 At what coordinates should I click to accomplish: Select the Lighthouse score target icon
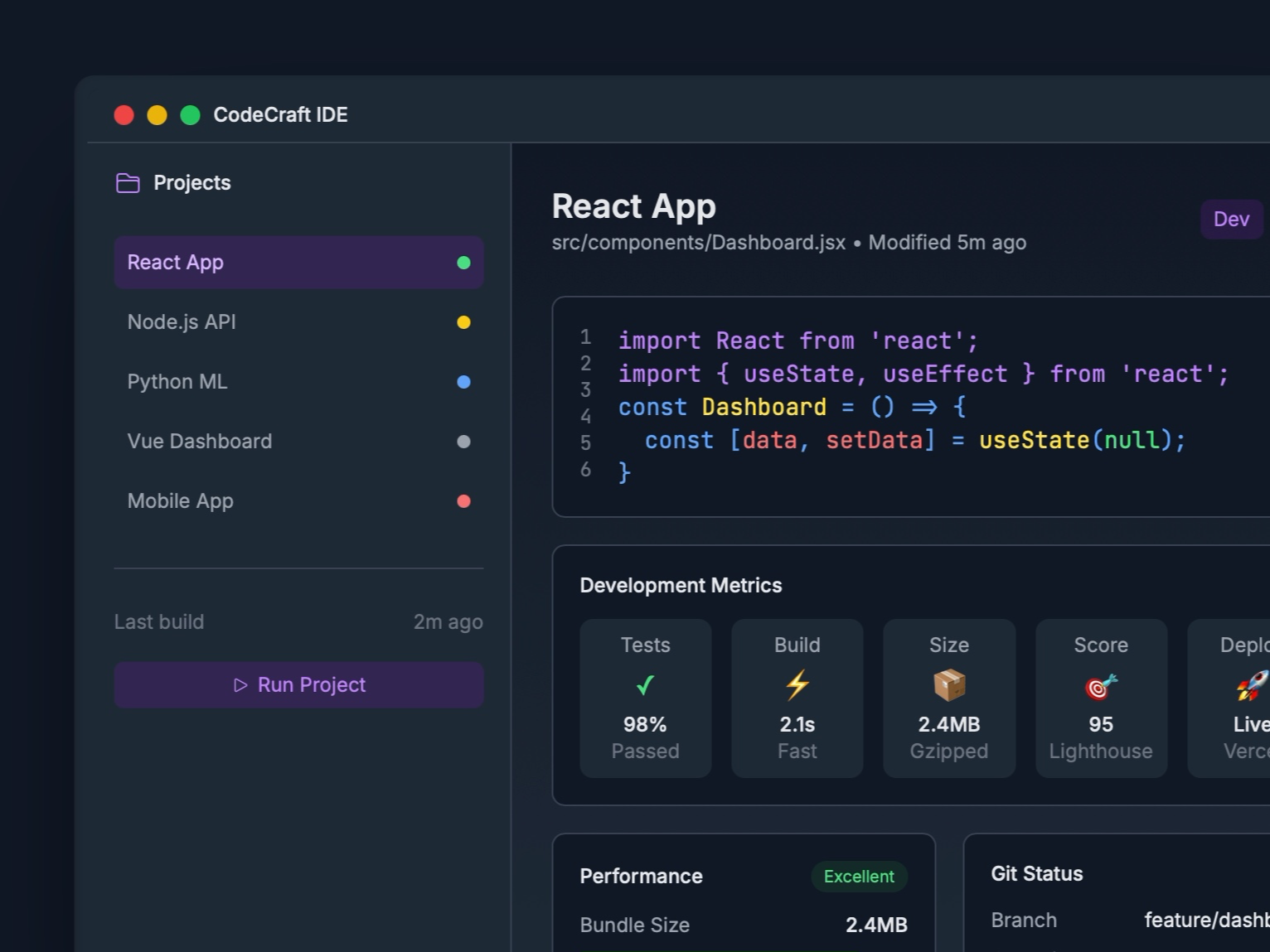1101,685
